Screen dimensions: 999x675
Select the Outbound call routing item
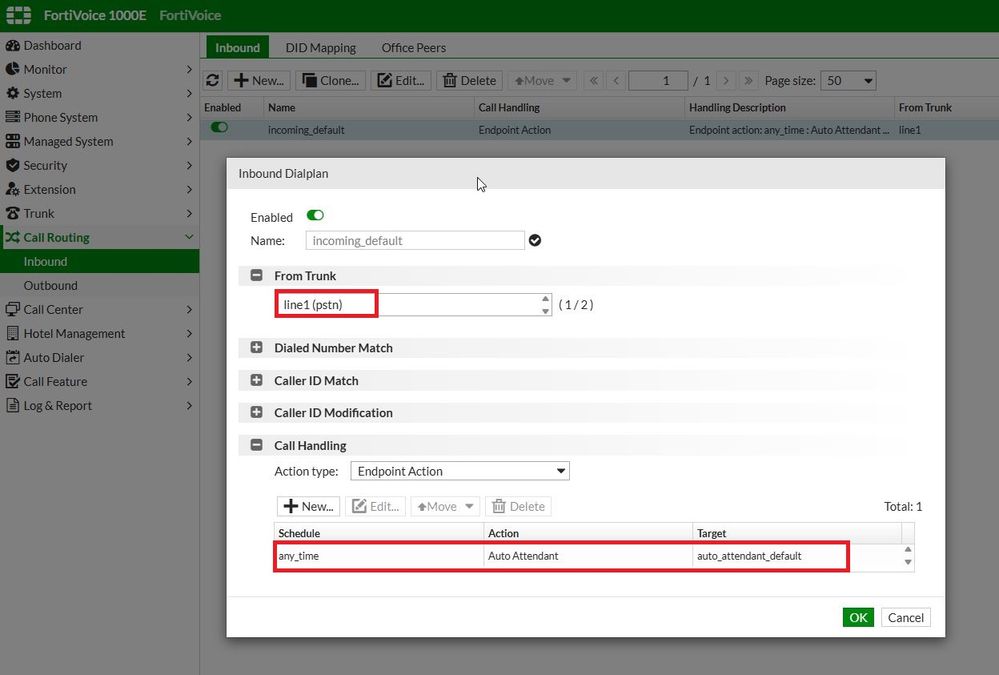(50, 285)
